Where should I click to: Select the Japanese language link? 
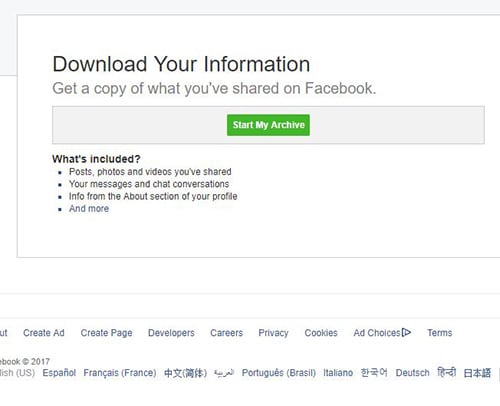(477, 373)
